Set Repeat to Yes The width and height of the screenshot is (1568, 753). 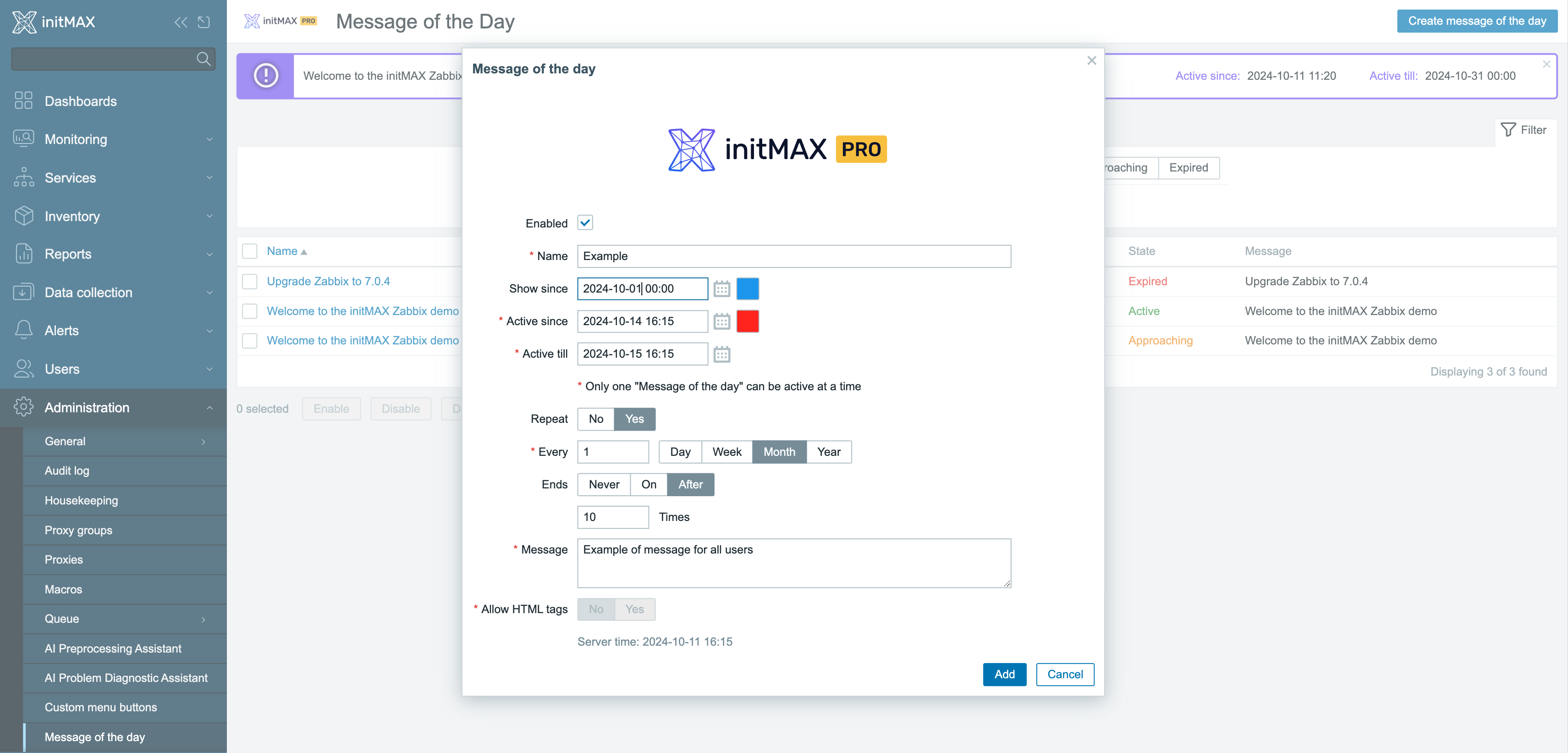click(x=634, y=419)
